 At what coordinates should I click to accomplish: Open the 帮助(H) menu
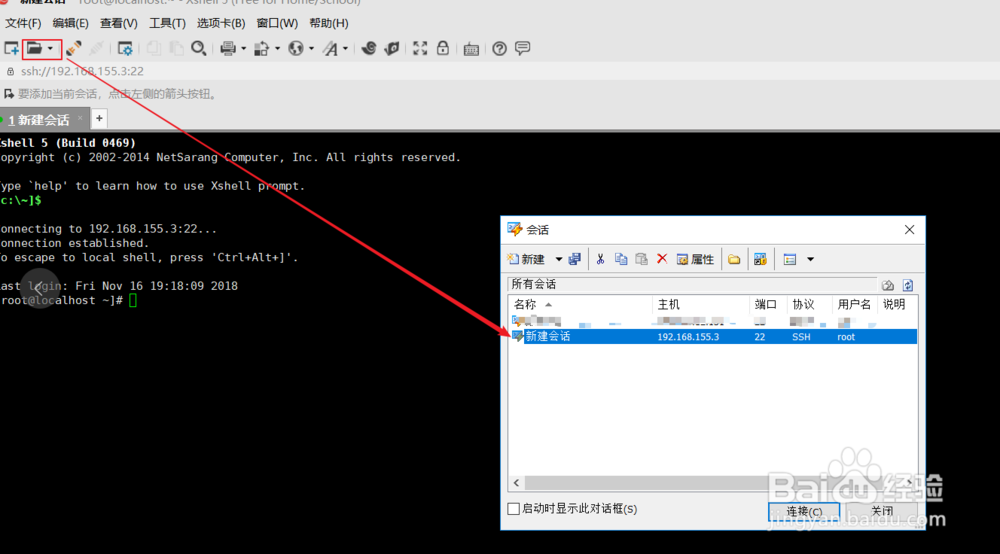click(x=328, y=24)
